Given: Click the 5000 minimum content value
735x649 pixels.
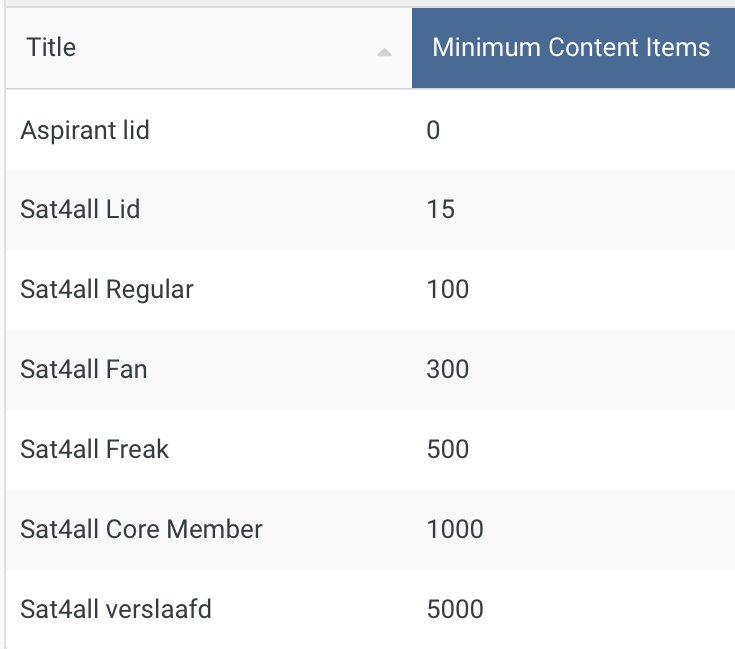Looking at the screenshot, I should point(454,609).
